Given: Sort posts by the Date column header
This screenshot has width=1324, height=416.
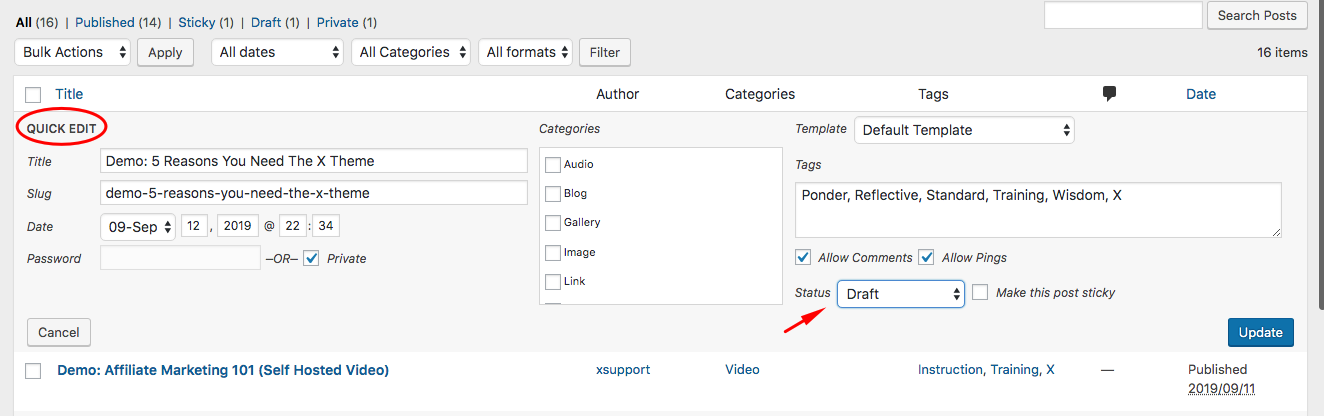Looking at the screenshot, I should pyautogui.click(x=1201, y=94).
